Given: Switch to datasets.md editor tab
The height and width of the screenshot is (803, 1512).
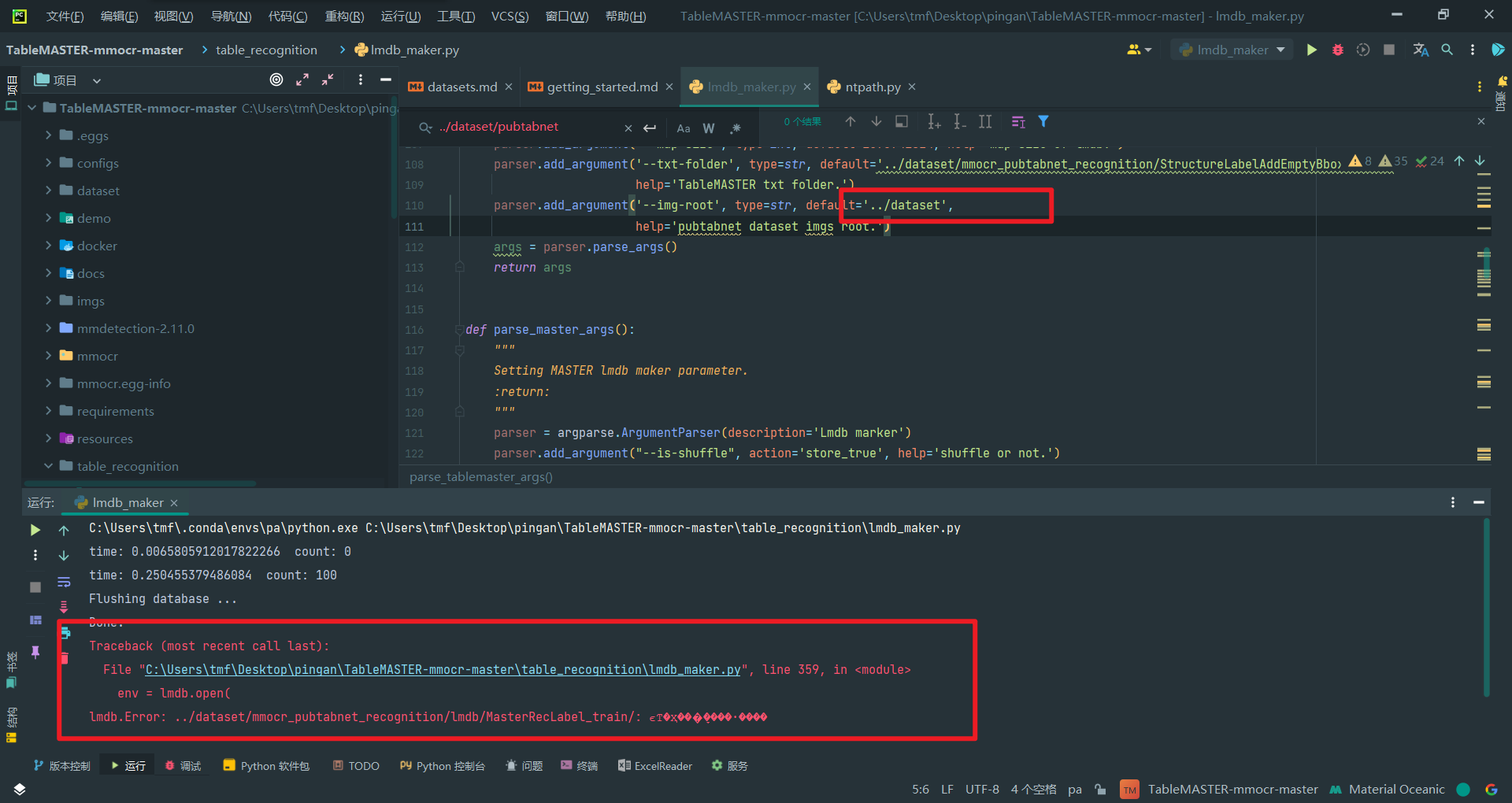Looking at the screenshot, I should (x=461, y=87).
